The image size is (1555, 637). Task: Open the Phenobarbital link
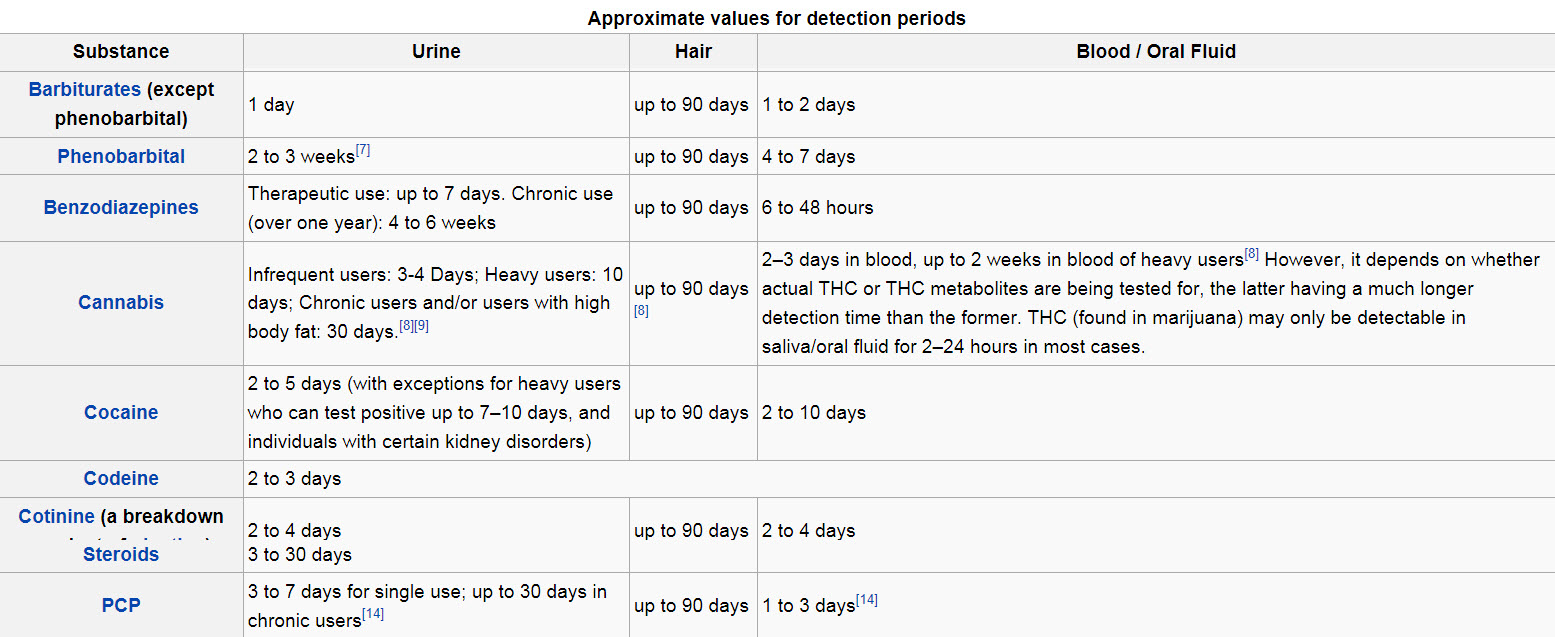tap(121, 156)
